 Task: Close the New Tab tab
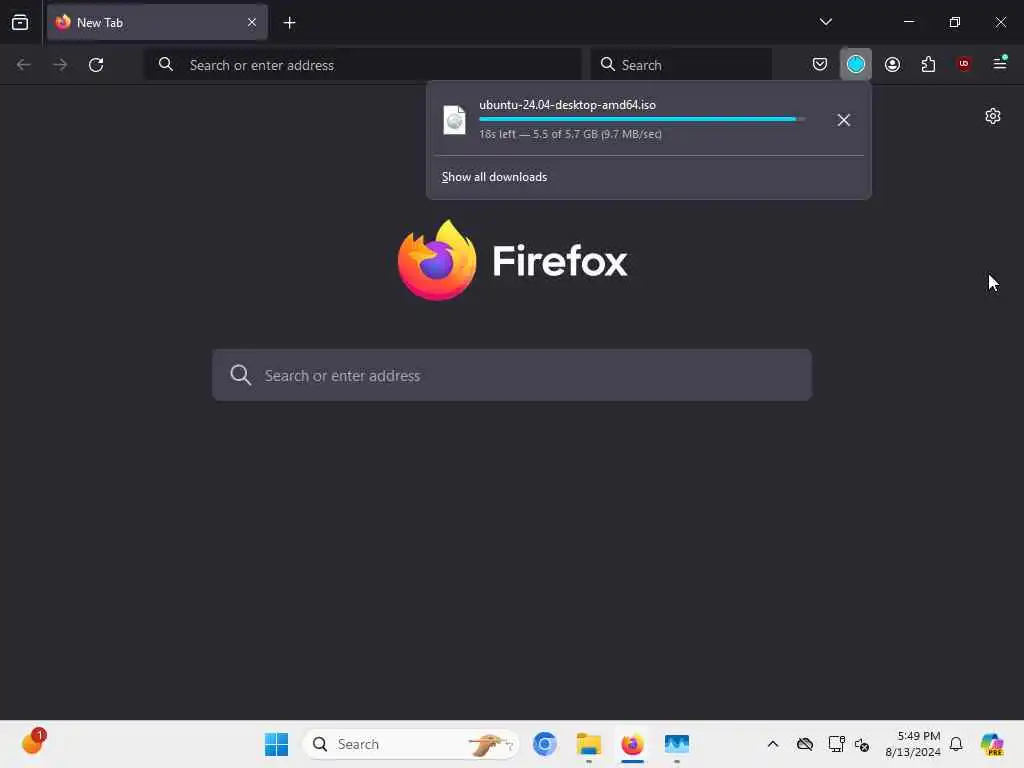click(251, 22)
